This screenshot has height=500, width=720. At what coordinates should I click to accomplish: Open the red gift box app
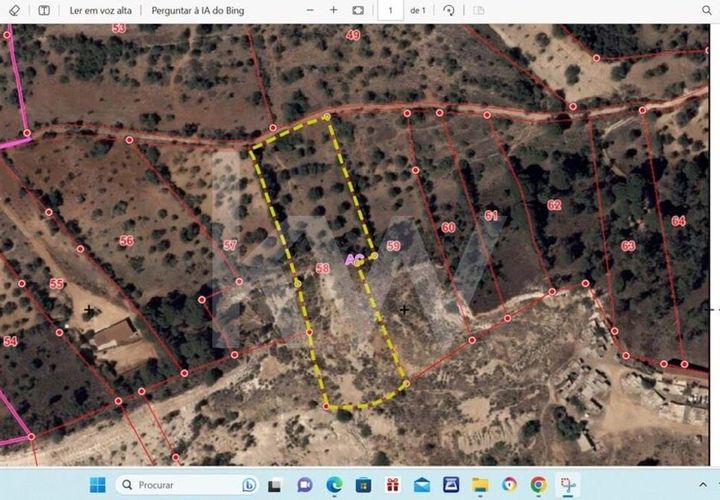click(x=393, y=485)
